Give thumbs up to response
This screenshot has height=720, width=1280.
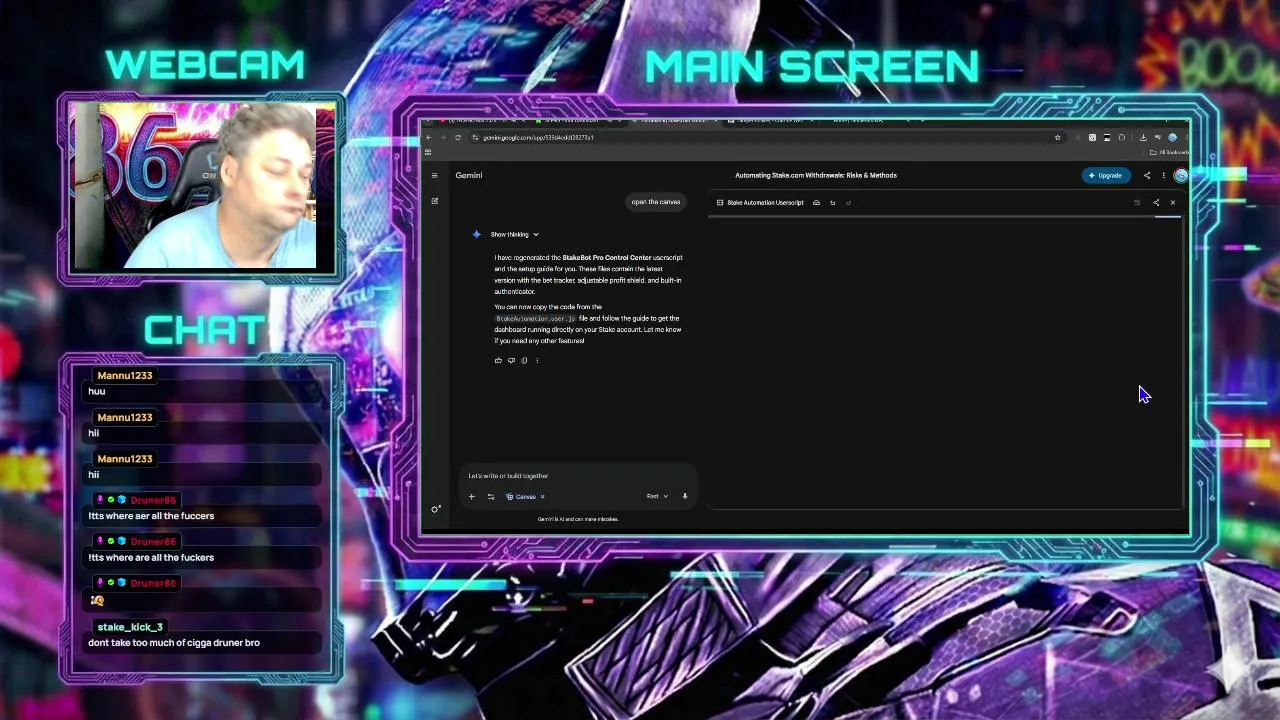(x=498, y=360)
